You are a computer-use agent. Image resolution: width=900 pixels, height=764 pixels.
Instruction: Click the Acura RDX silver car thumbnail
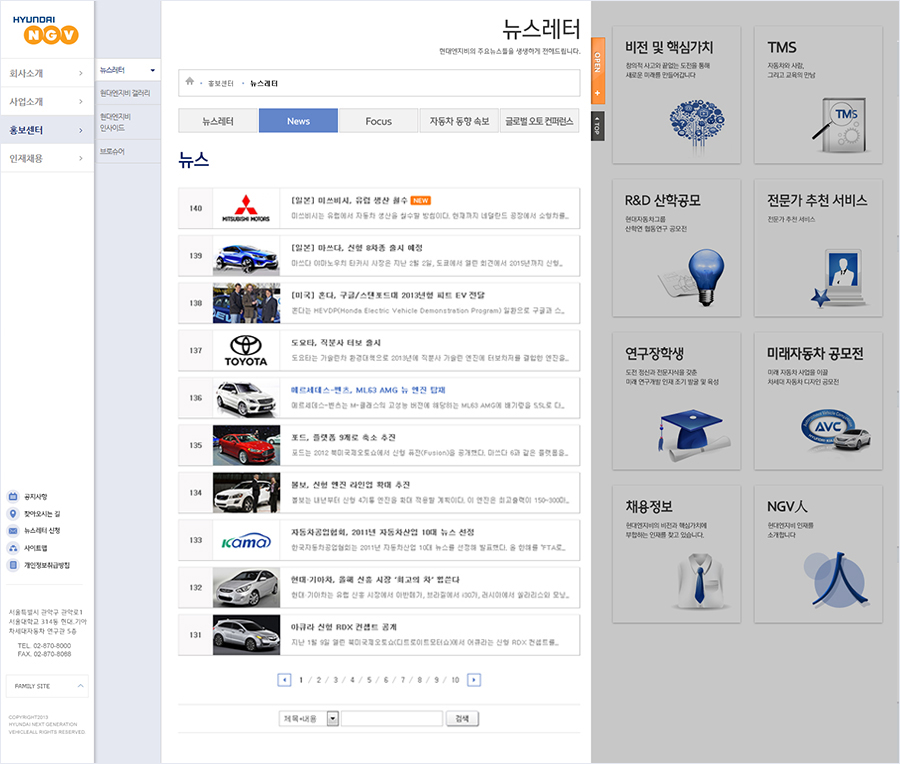[246, 635]
